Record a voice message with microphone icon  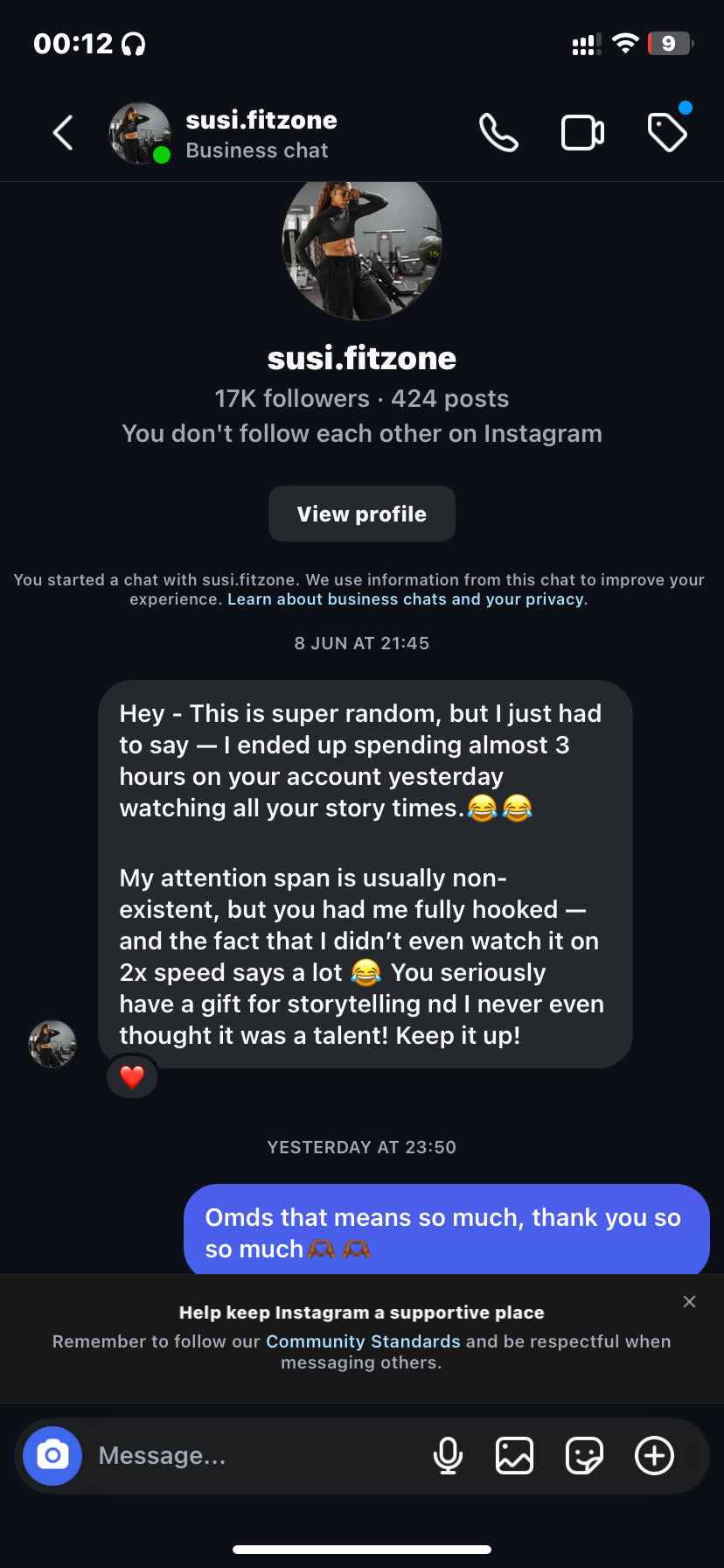448,1456
